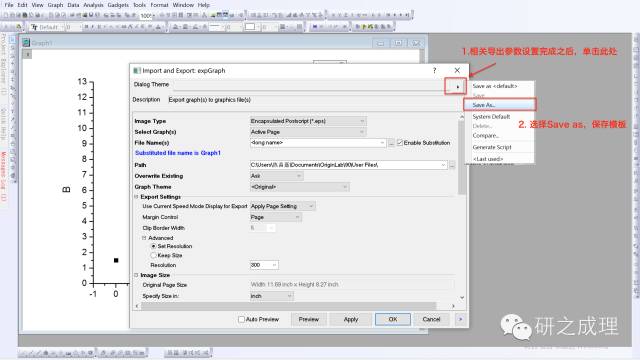
Task: Open the Select Graph(s) dropdown
Action: (x=308, y=132)
